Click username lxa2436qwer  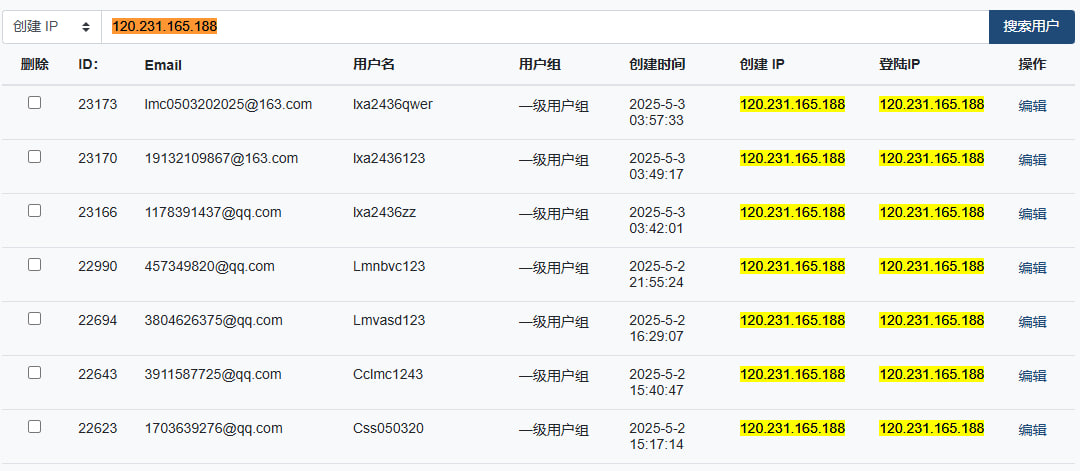pyautogui.click(x=393, y=104)
